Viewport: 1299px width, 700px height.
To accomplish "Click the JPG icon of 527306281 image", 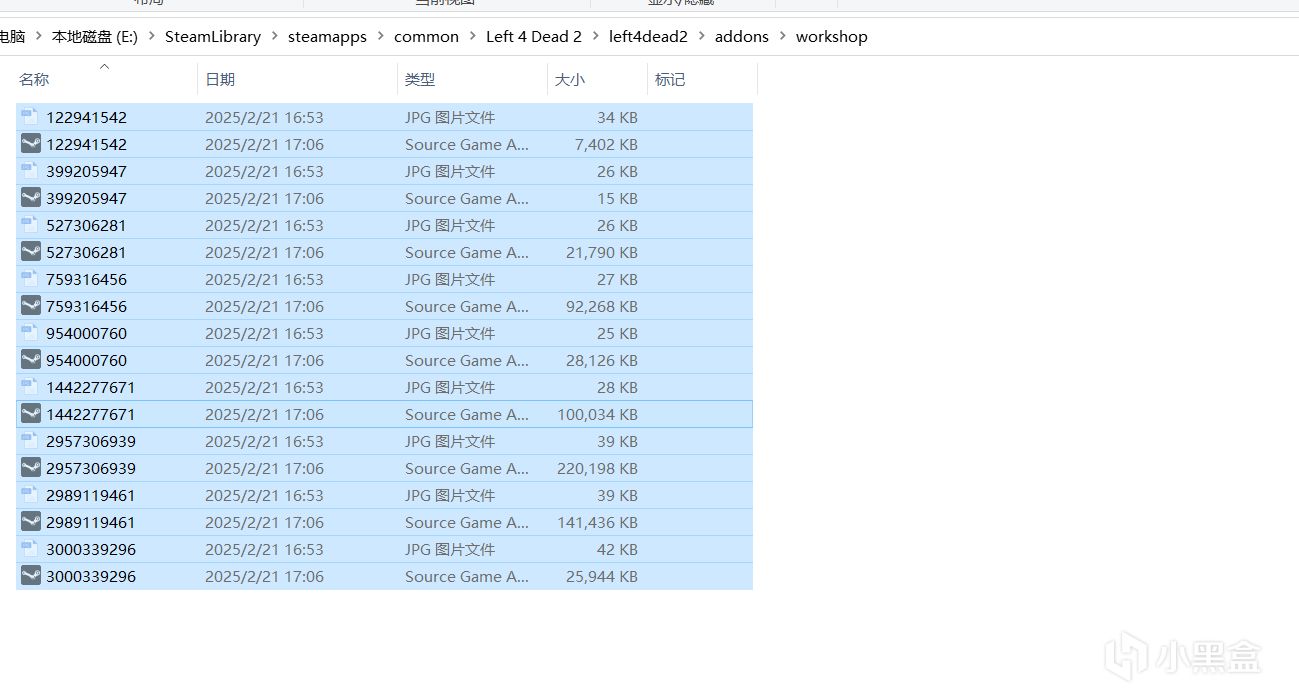I will [30, 225].
